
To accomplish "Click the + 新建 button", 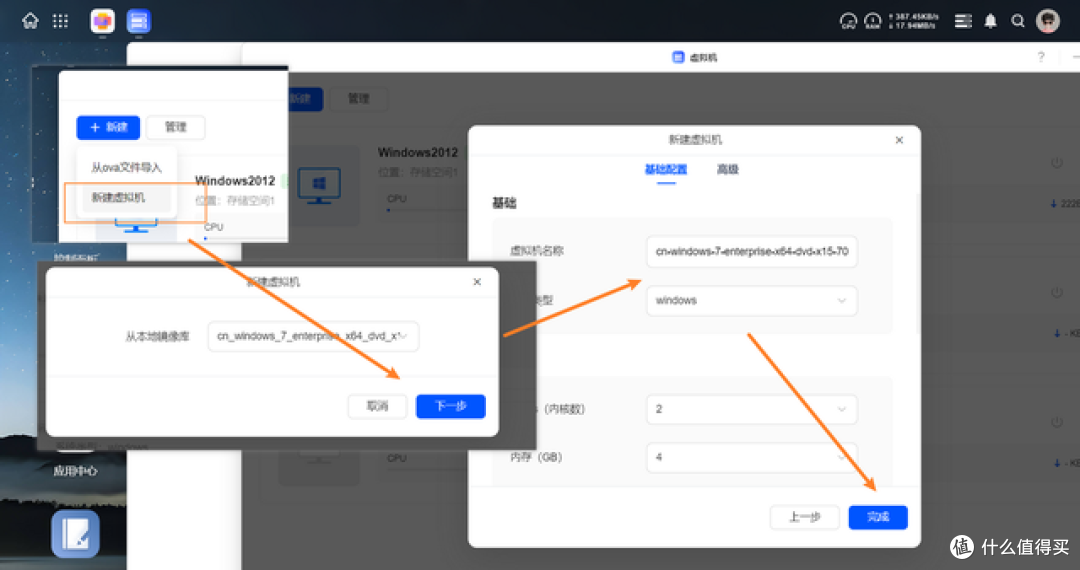I will [108, 127].
